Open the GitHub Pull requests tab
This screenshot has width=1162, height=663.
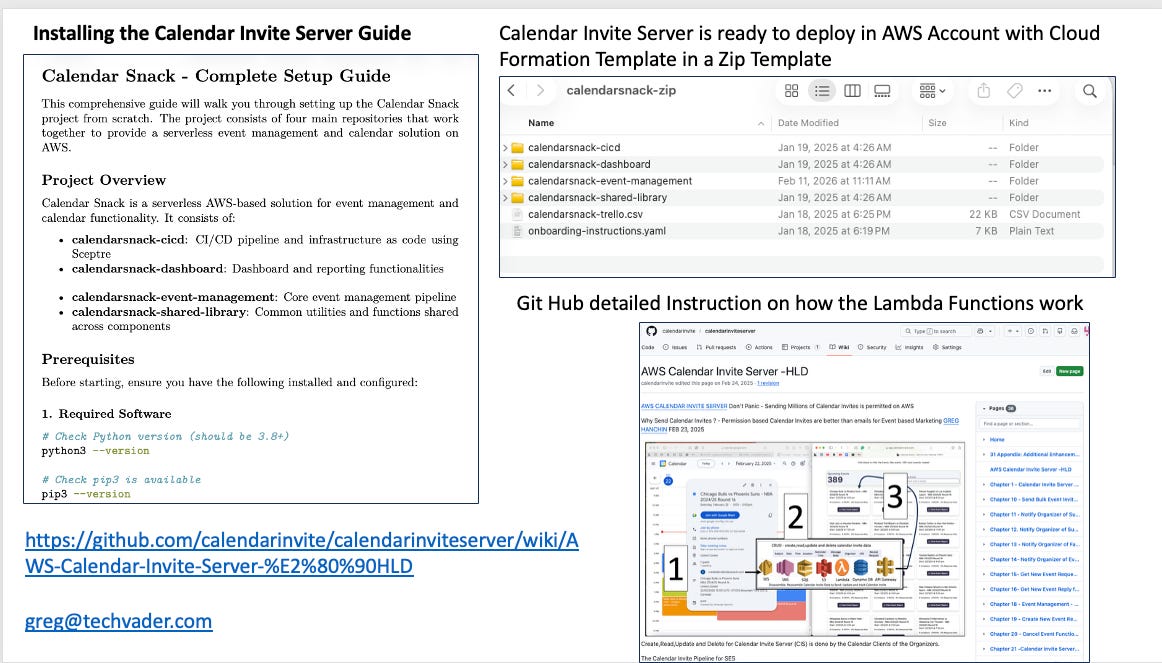coord(716,347)
